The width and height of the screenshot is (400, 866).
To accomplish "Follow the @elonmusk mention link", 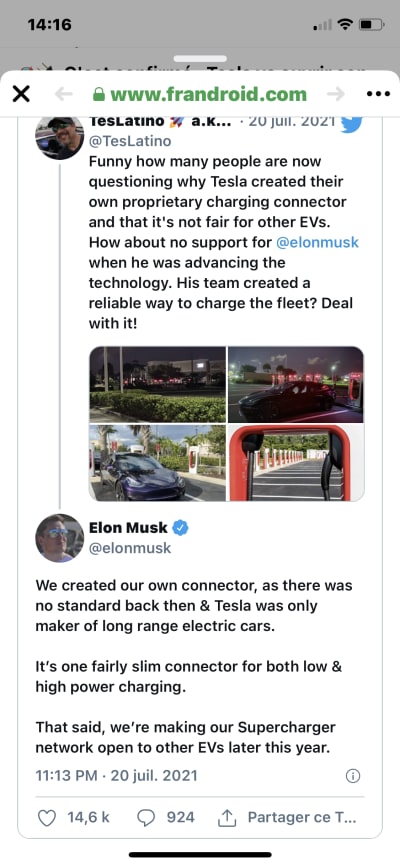I will coord(317,242).
